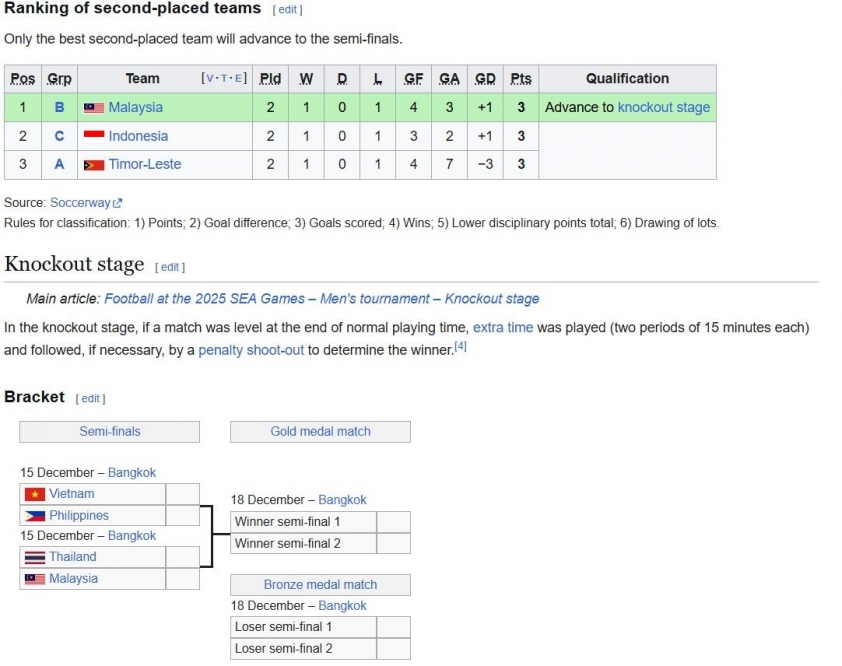
Task: Edit the Ranking of second-placed teams section
Action: [x=287, y=10]
